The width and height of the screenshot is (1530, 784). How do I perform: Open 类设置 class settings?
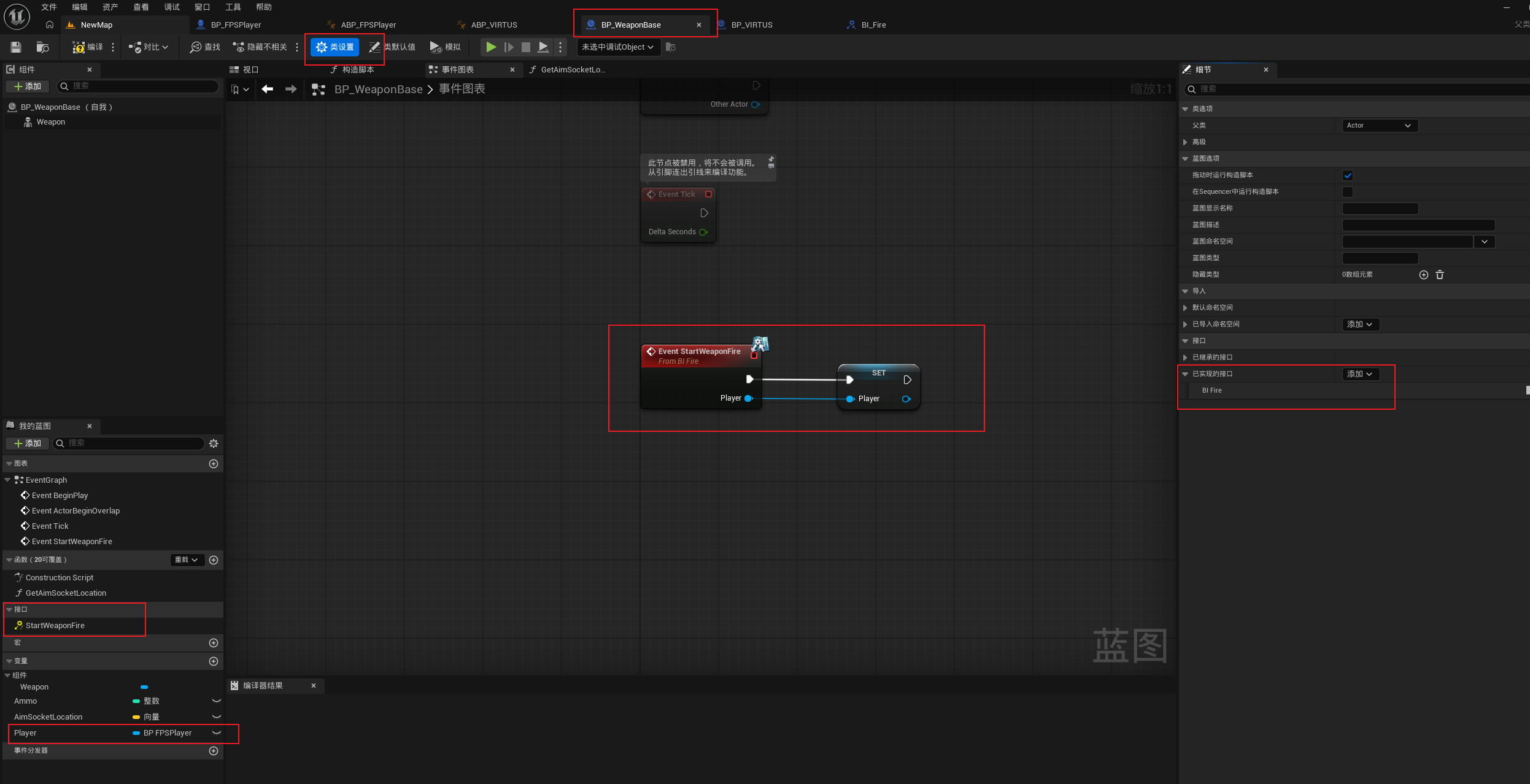(x=335, y=47)
